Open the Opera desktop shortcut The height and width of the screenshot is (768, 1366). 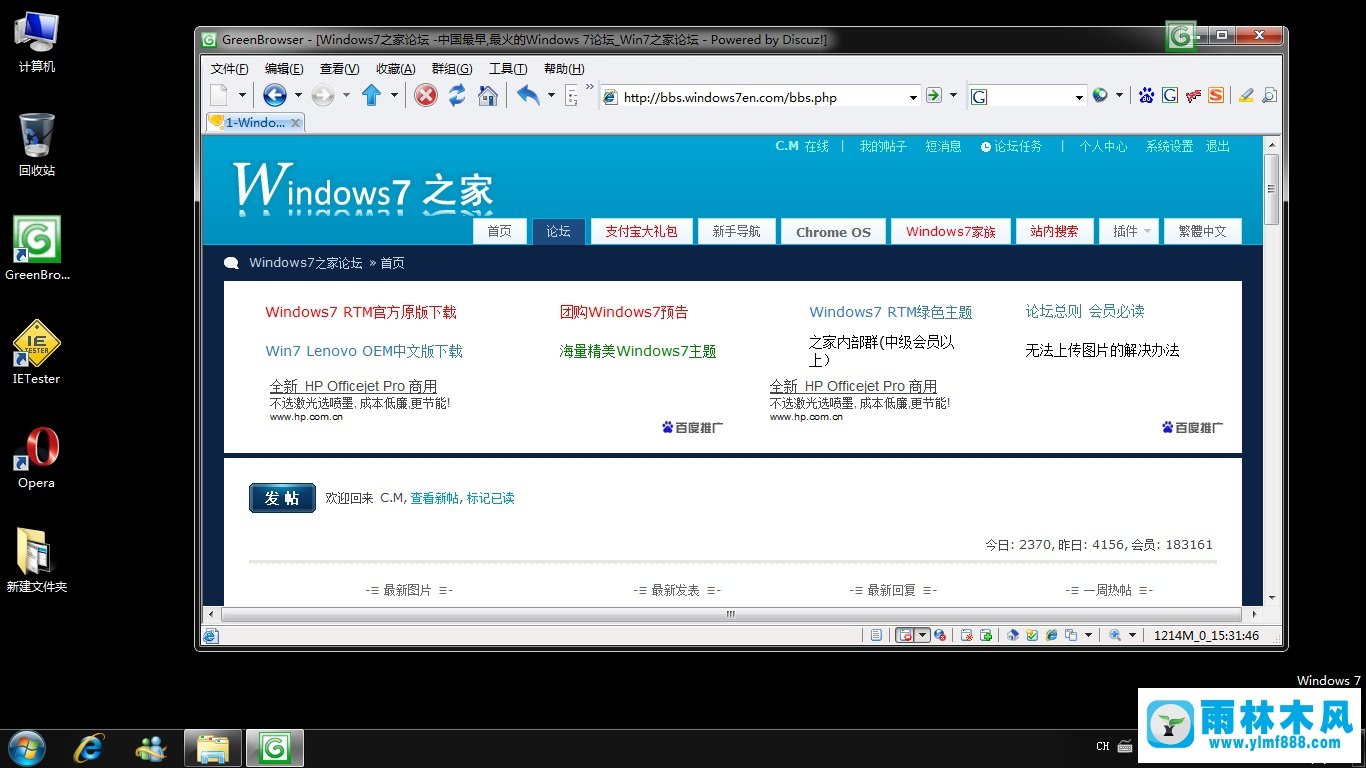pos(37,459)
